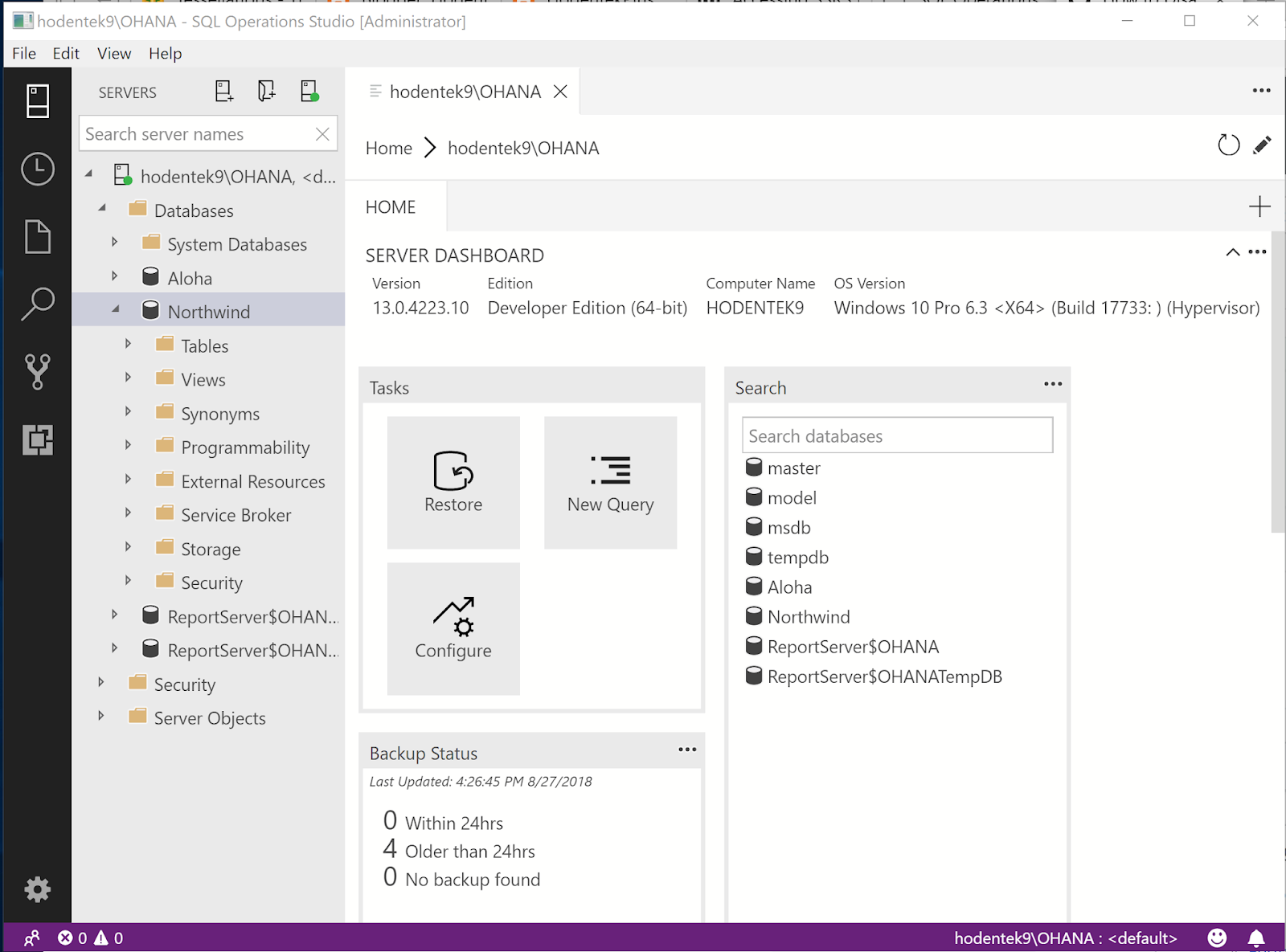Open the Extensions view
The image size is (1286, 952).
point(37,441)
